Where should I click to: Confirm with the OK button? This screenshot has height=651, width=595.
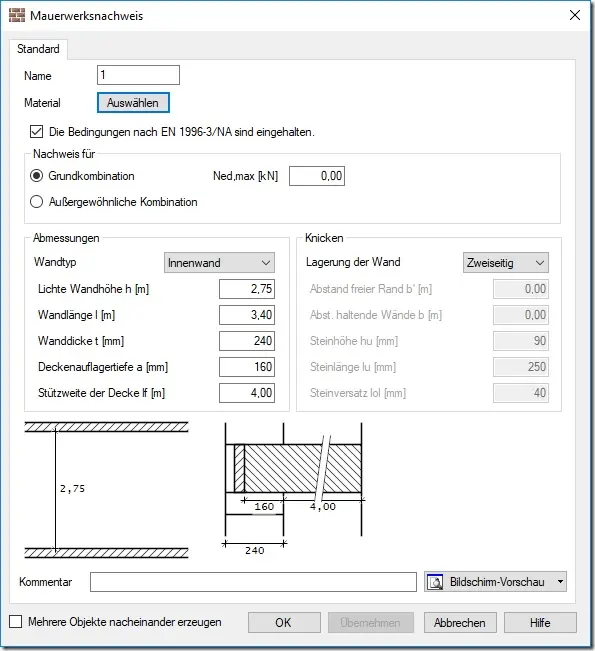(x=284, y=623)
